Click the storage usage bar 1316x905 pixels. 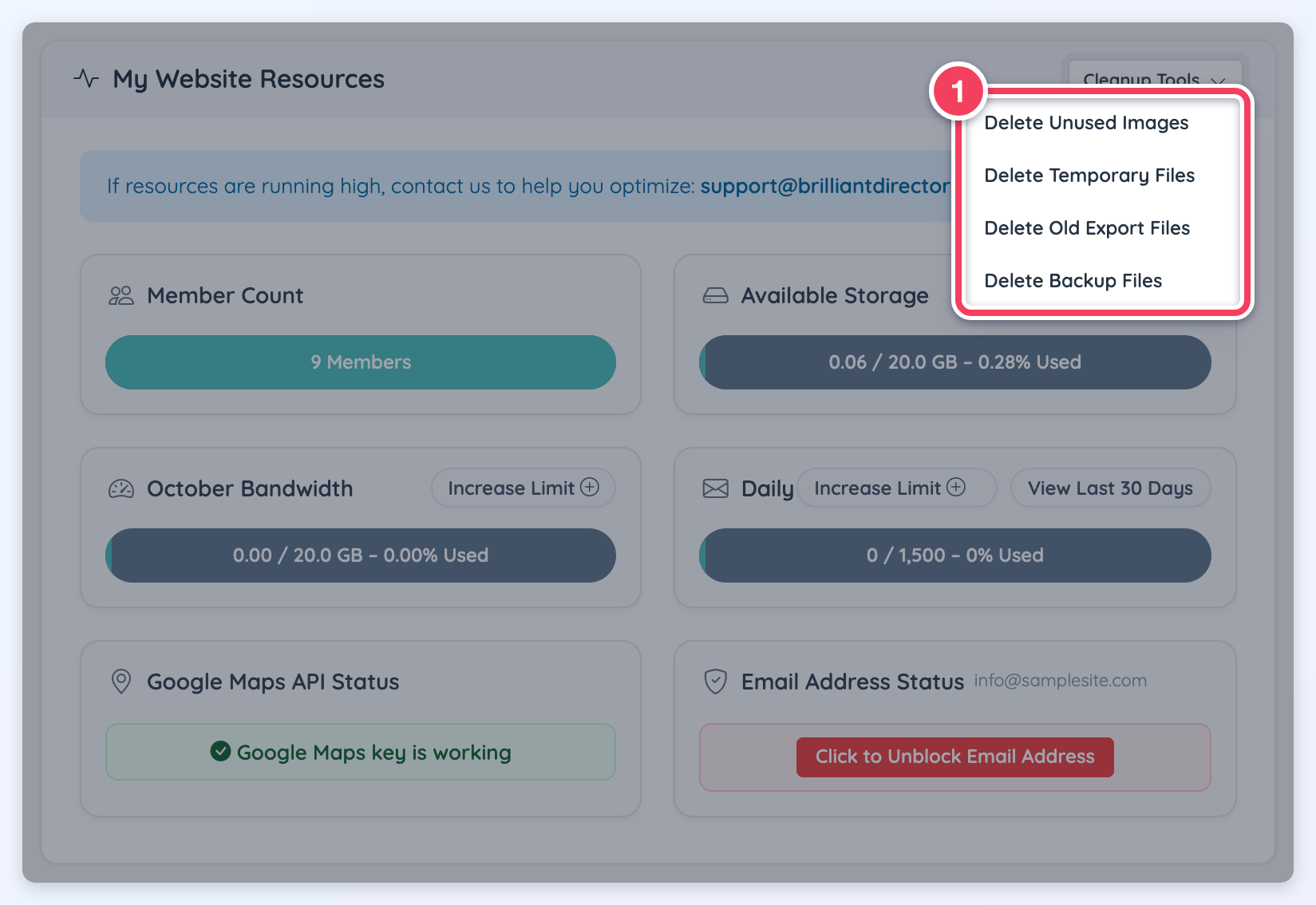pyautogui.click(x=954, y=362)
